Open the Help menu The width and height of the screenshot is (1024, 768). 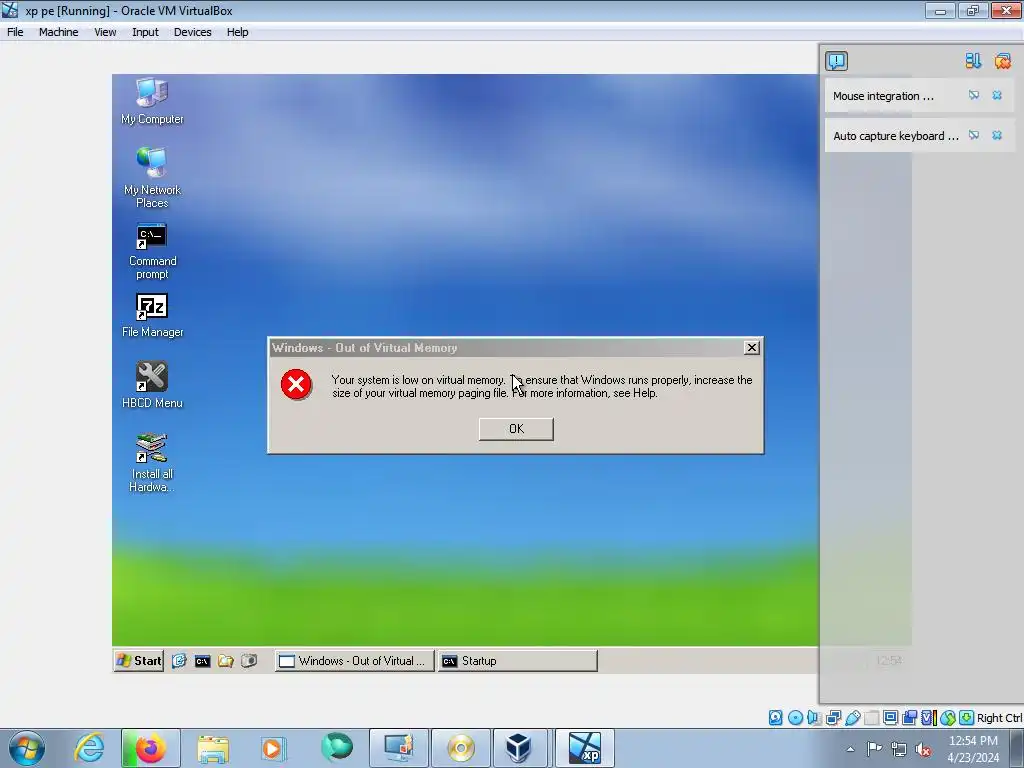[x=237, y=32]
